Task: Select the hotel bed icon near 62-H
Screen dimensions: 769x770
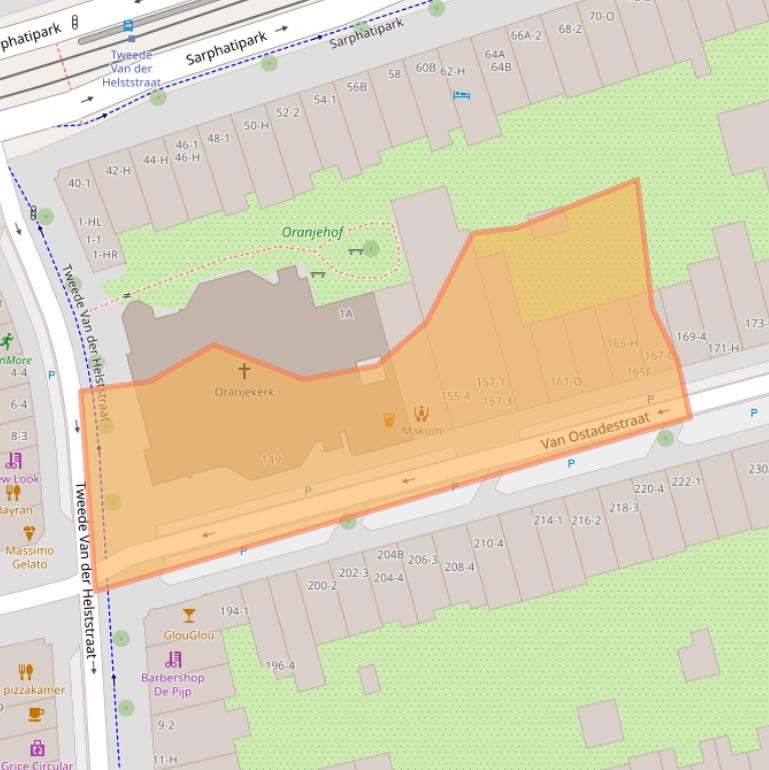Action: 460,95
